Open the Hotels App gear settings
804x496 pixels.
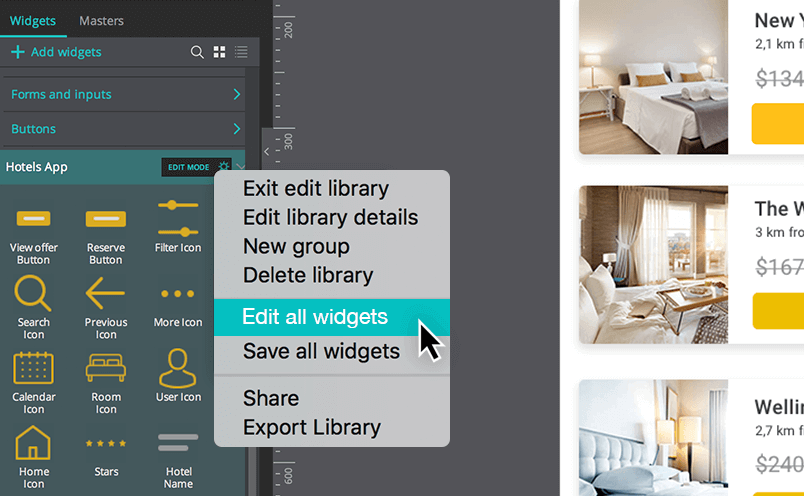click(224, 167)
